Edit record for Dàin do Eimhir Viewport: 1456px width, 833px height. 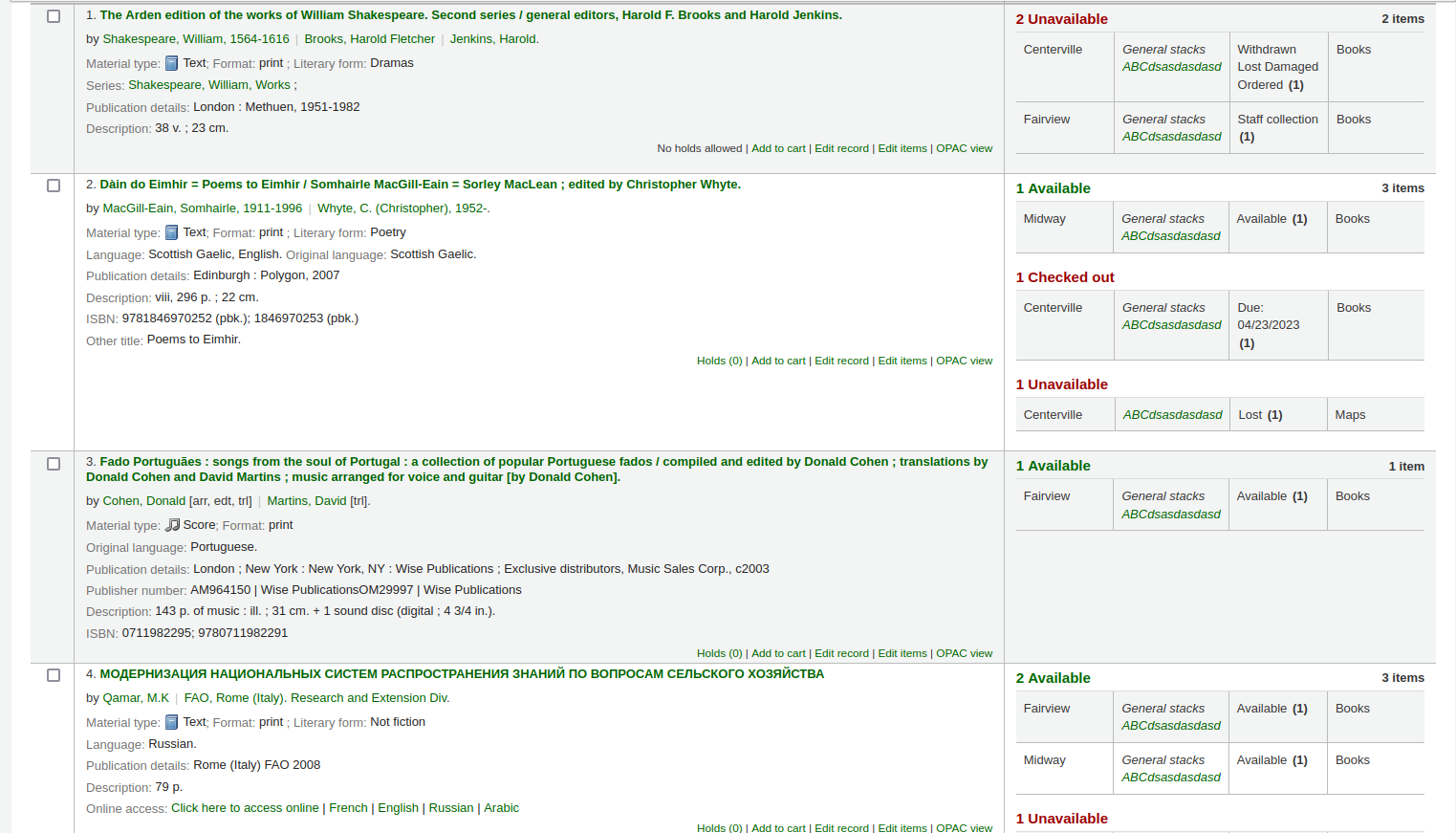(841, 361)
